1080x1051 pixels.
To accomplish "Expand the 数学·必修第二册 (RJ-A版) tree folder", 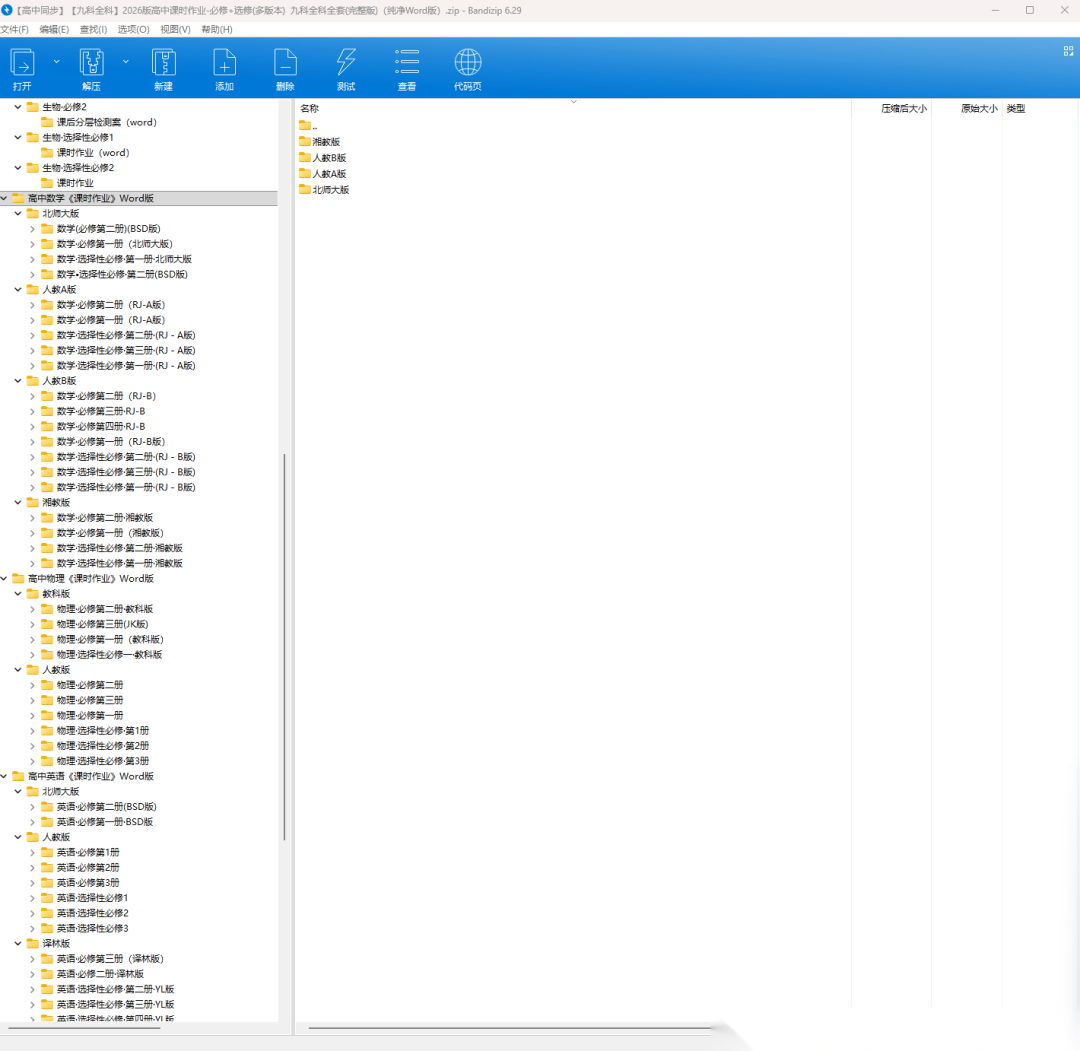I will point(32,305).
